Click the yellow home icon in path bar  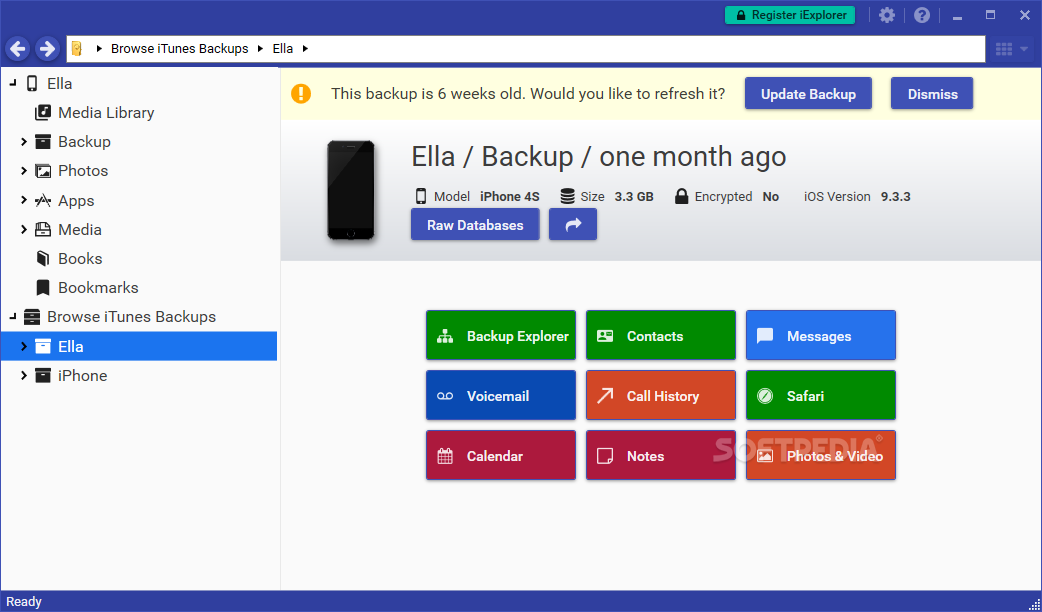click(76, 49)
